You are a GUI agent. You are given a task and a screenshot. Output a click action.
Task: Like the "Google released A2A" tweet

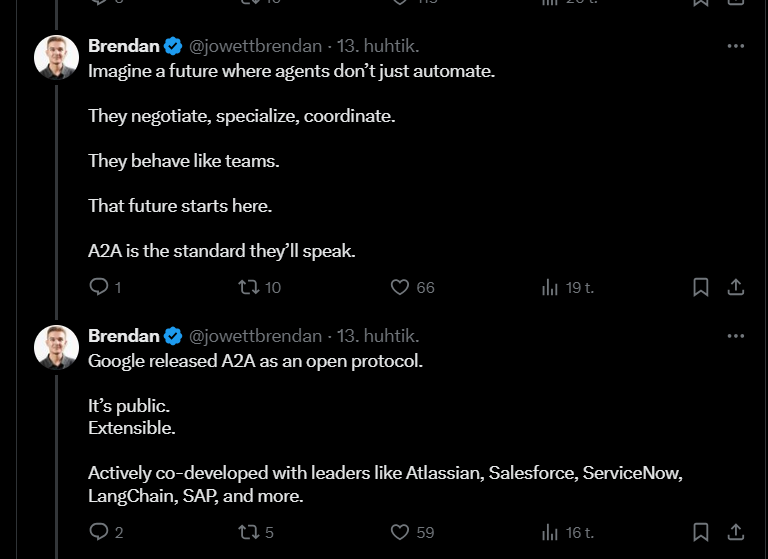pos(400,532)
